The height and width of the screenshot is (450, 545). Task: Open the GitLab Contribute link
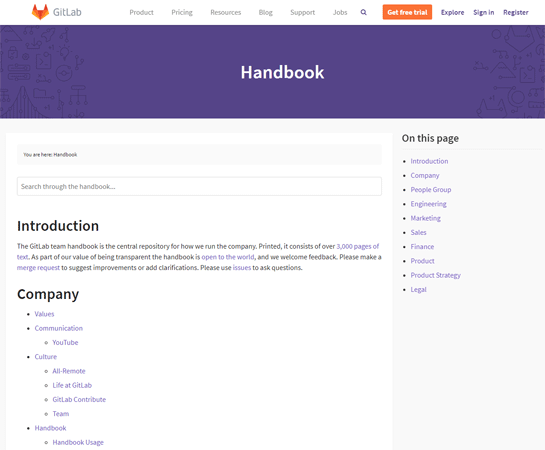pyautogui.click(x=79, y=400)
